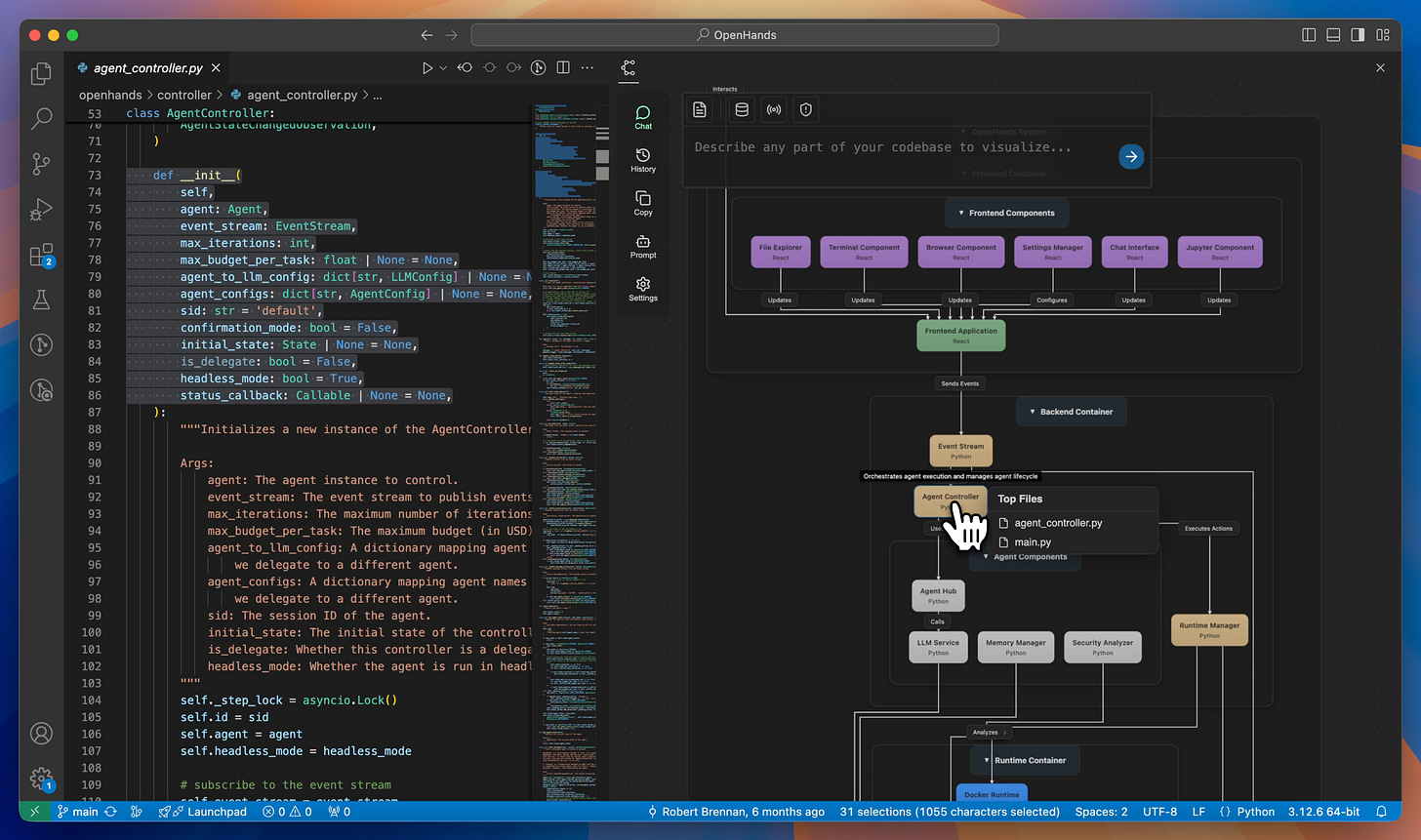Open History in diagram side panel
Screen dimensions: 1421x840
(x=643, y=160)
